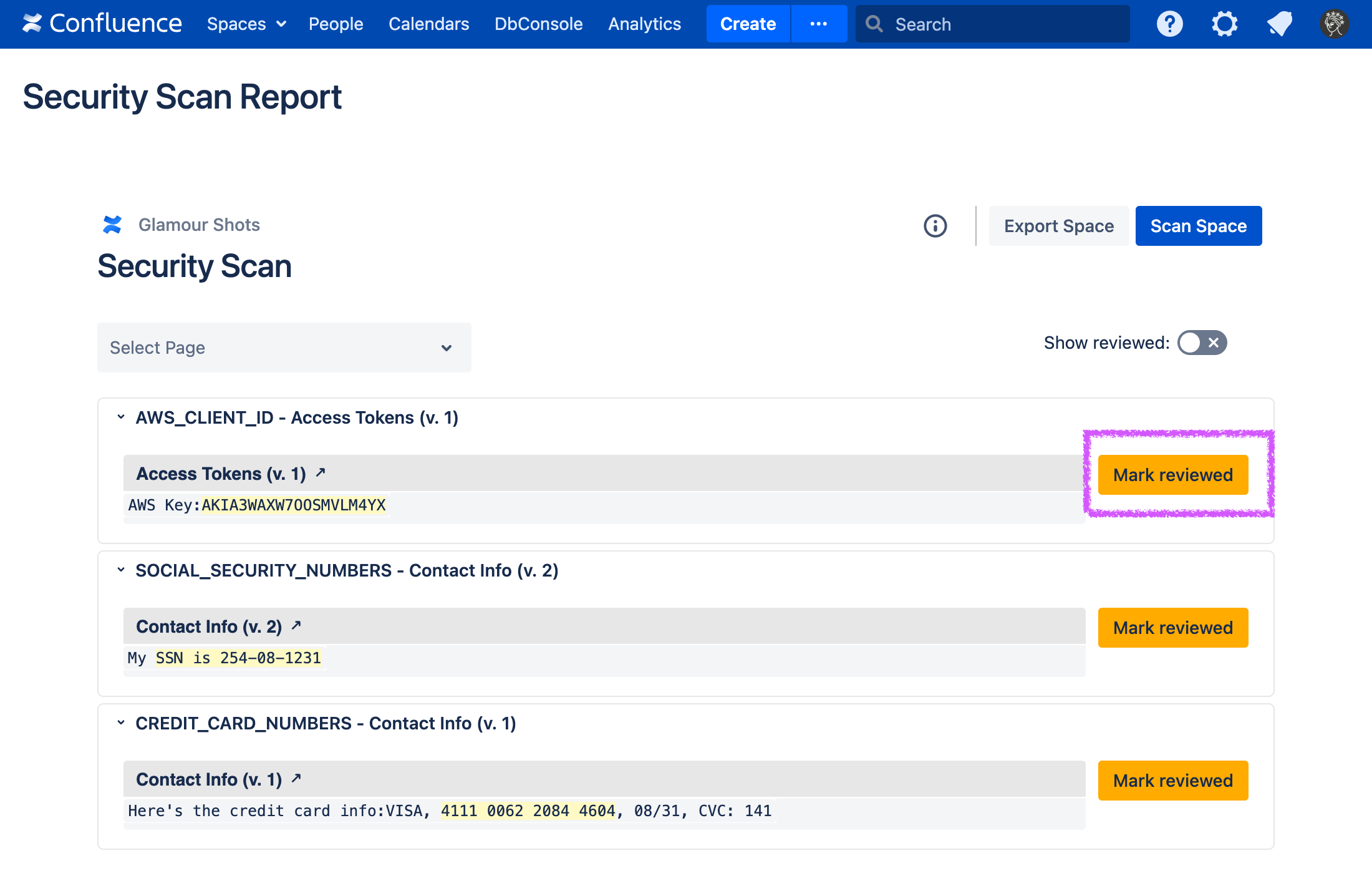1372x896 pixels.
Task: Open the user profile avatar
Action: pyautogui.click(x=1334, y=24)
